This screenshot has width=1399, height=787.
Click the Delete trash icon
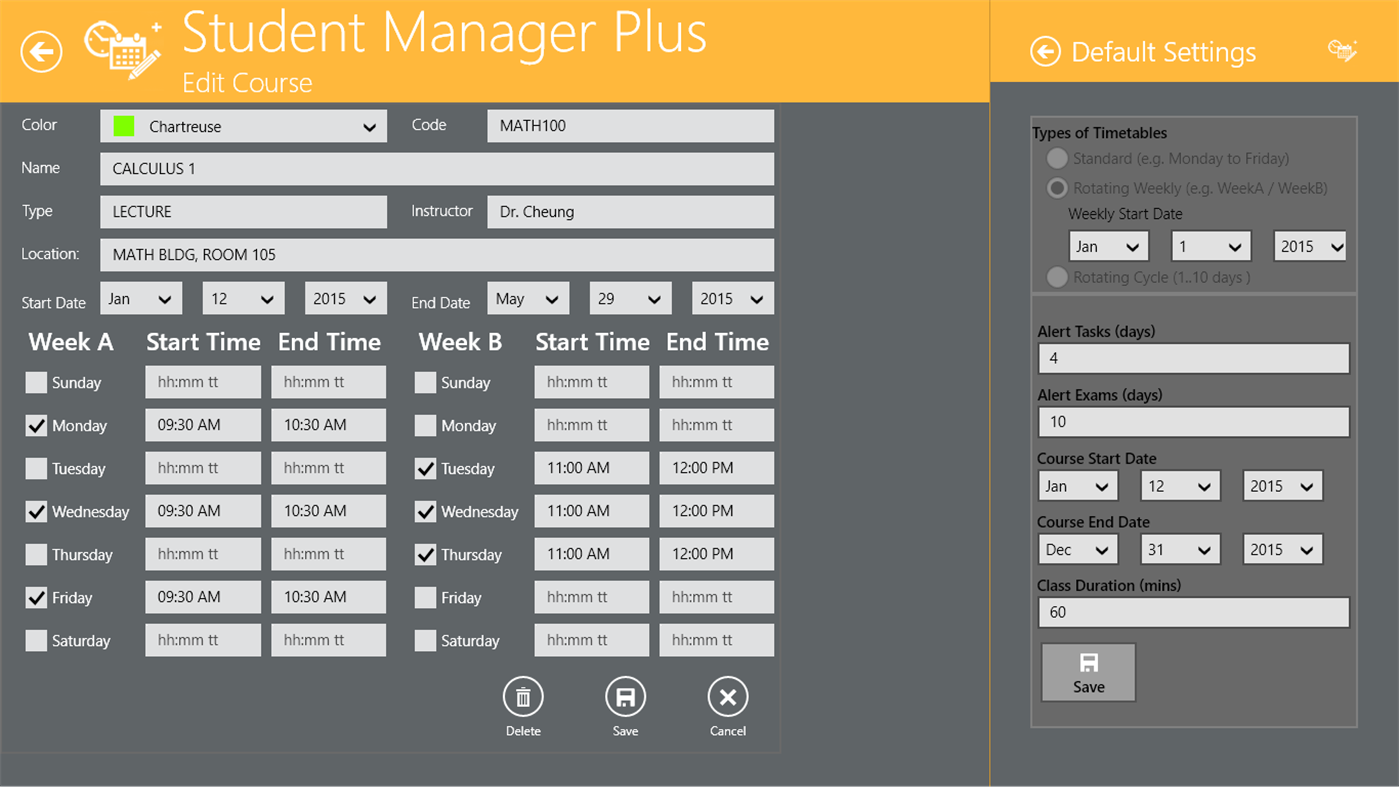523,697
